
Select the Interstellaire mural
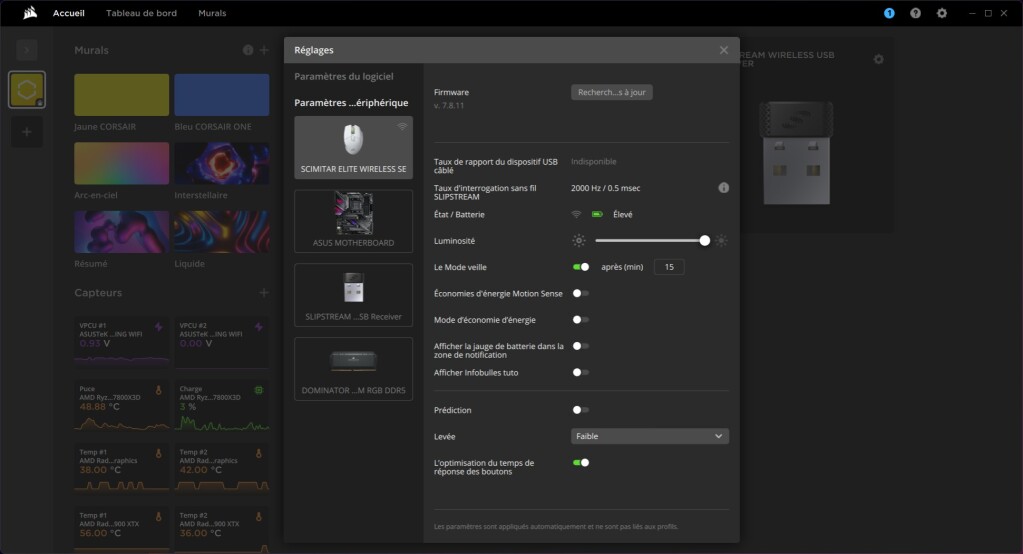coord(222,164)
